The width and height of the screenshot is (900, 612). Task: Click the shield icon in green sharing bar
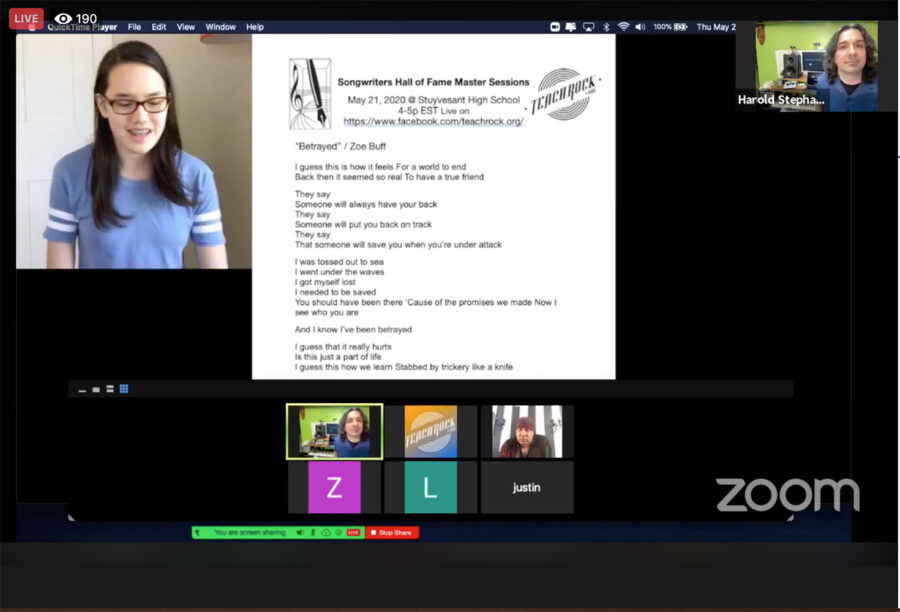[x=339, y=533]
